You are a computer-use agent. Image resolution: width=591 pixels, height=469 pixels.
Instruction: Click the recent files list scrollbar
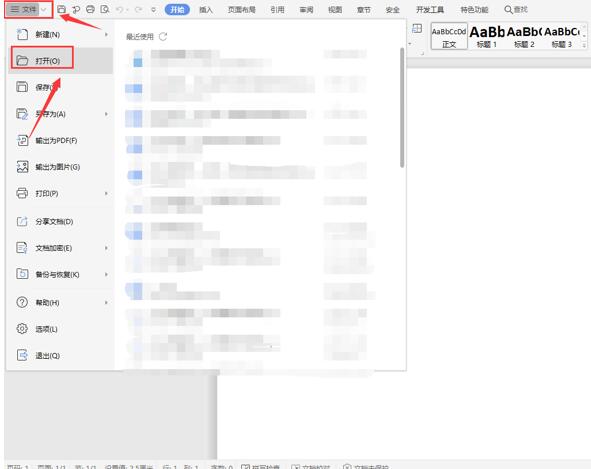(402, 107)
